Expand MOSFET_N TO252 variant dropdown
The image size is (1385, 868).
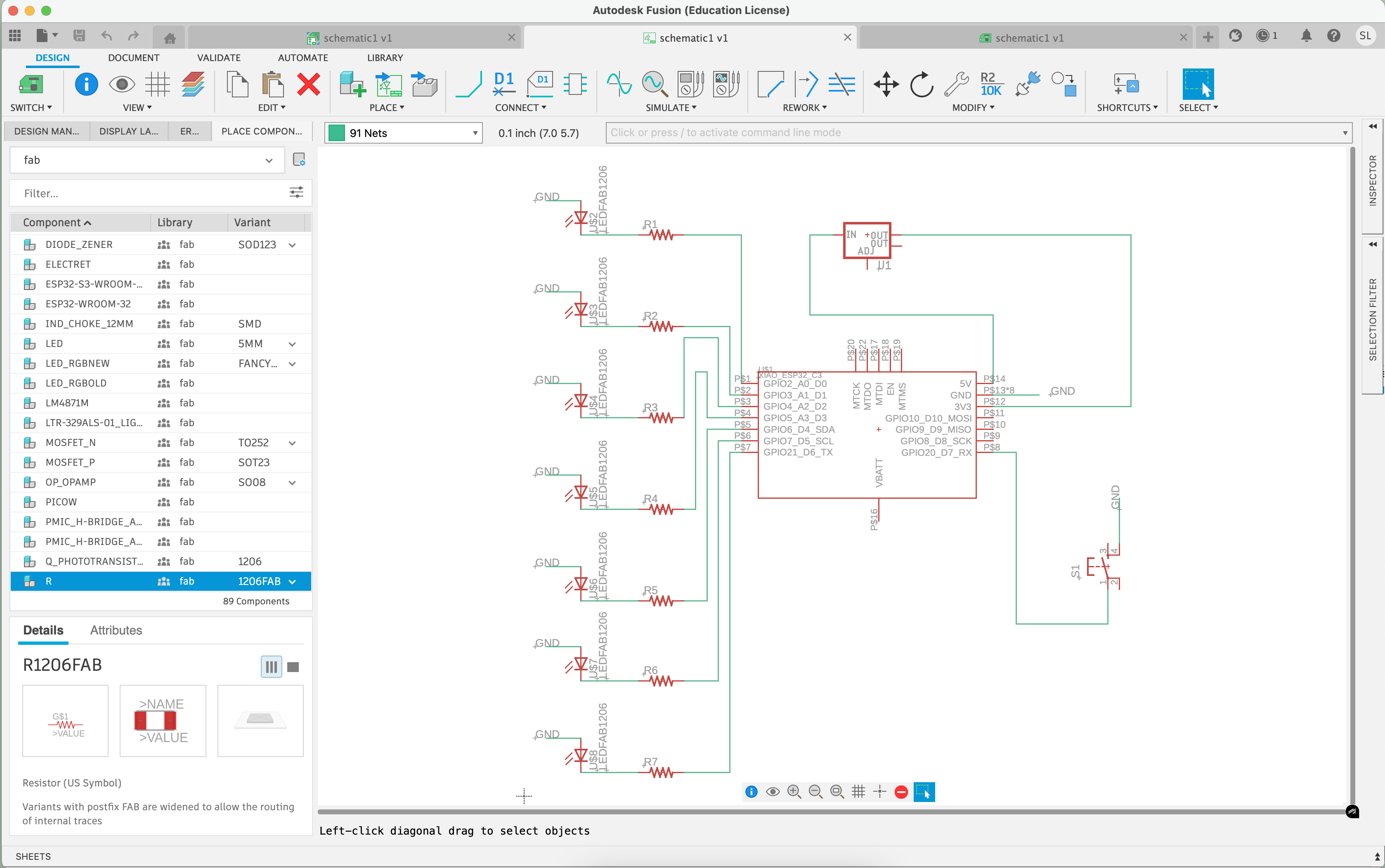click(x=292, y=443)
